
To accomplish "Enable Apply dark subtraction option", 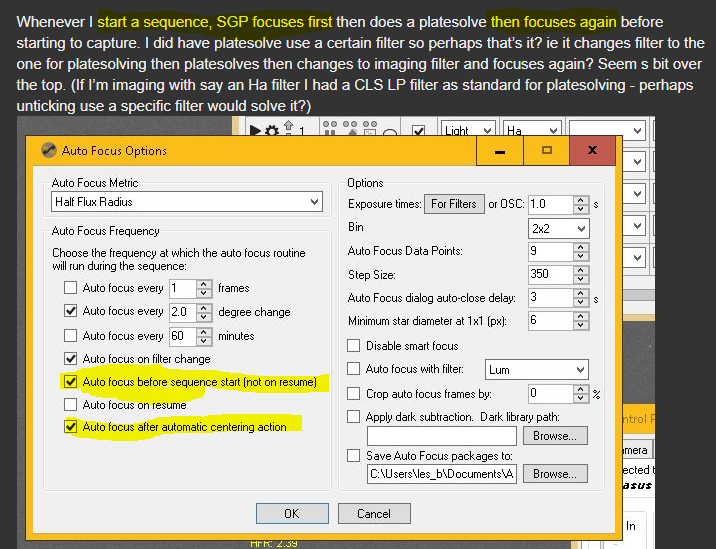I will click(354, 416).
